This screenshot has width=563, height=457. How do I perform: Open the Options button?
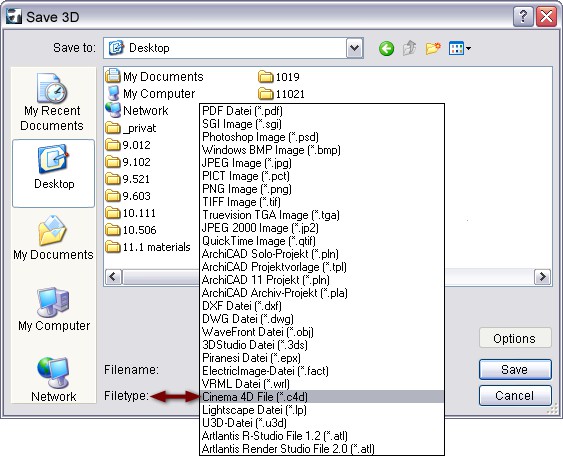tap(515, 338)
